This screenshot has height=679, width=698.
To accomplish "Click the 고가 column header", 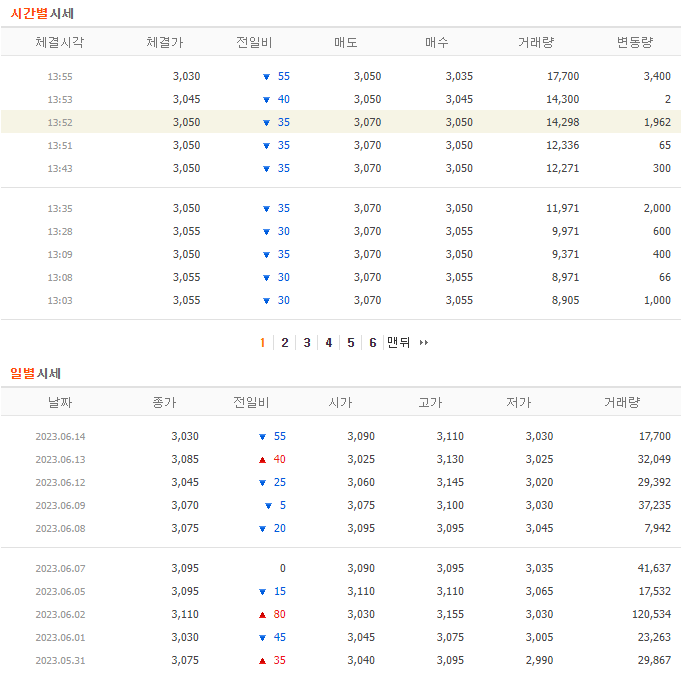I will click(430, 403).
